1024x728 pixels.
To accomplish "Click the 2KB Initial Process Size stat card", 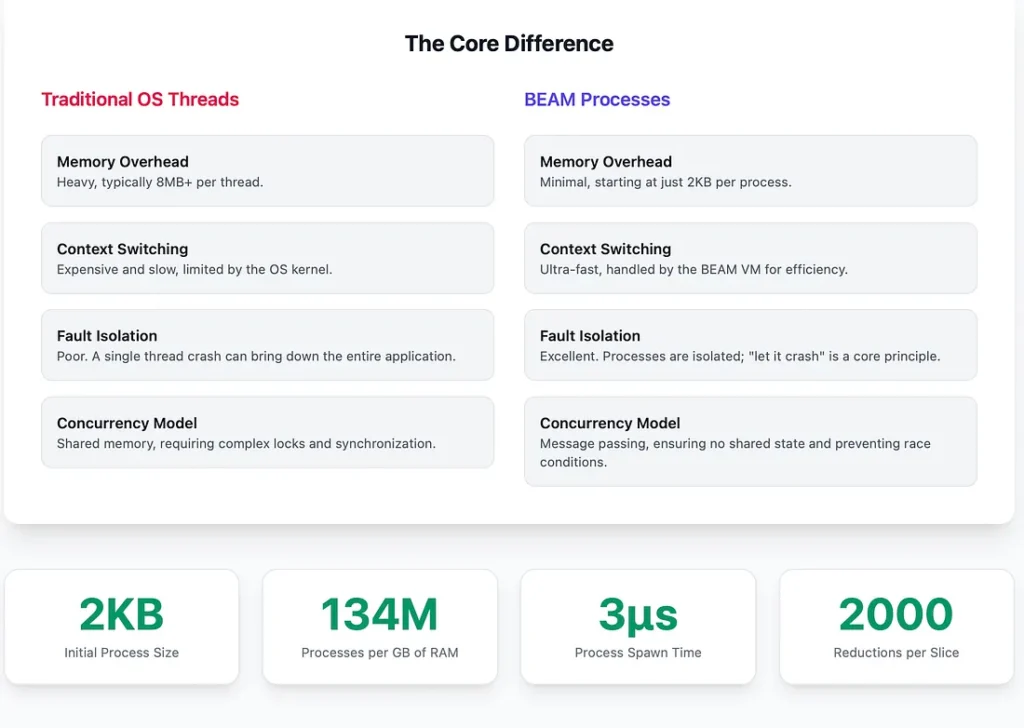I will (x=122, y=627).
